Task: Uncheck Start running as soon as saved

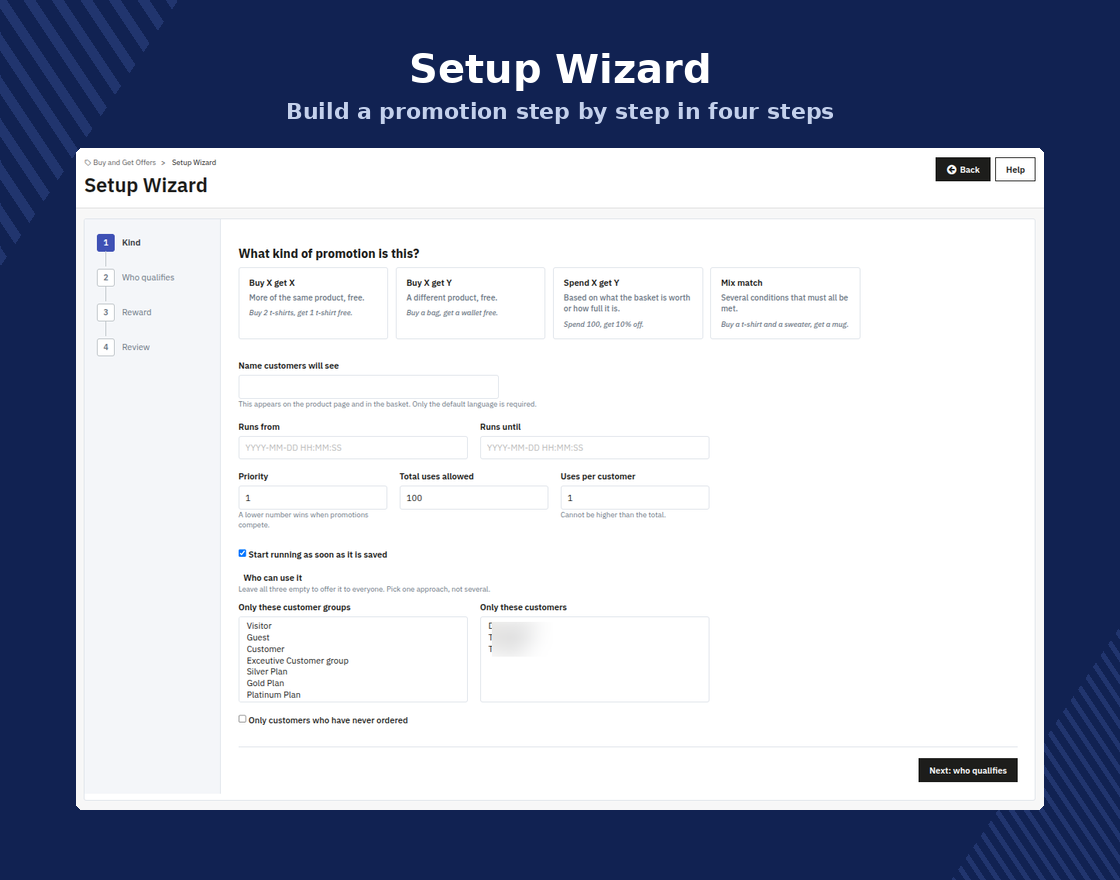Action: (x=242, y=554)
